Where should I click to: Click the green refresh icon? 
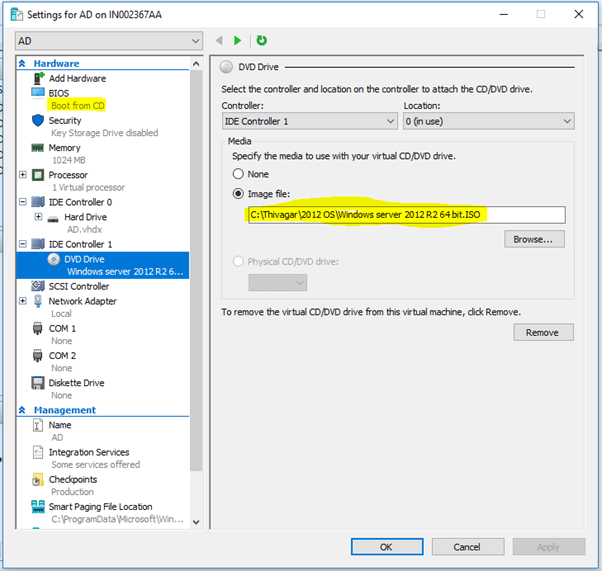pos(262,40)
